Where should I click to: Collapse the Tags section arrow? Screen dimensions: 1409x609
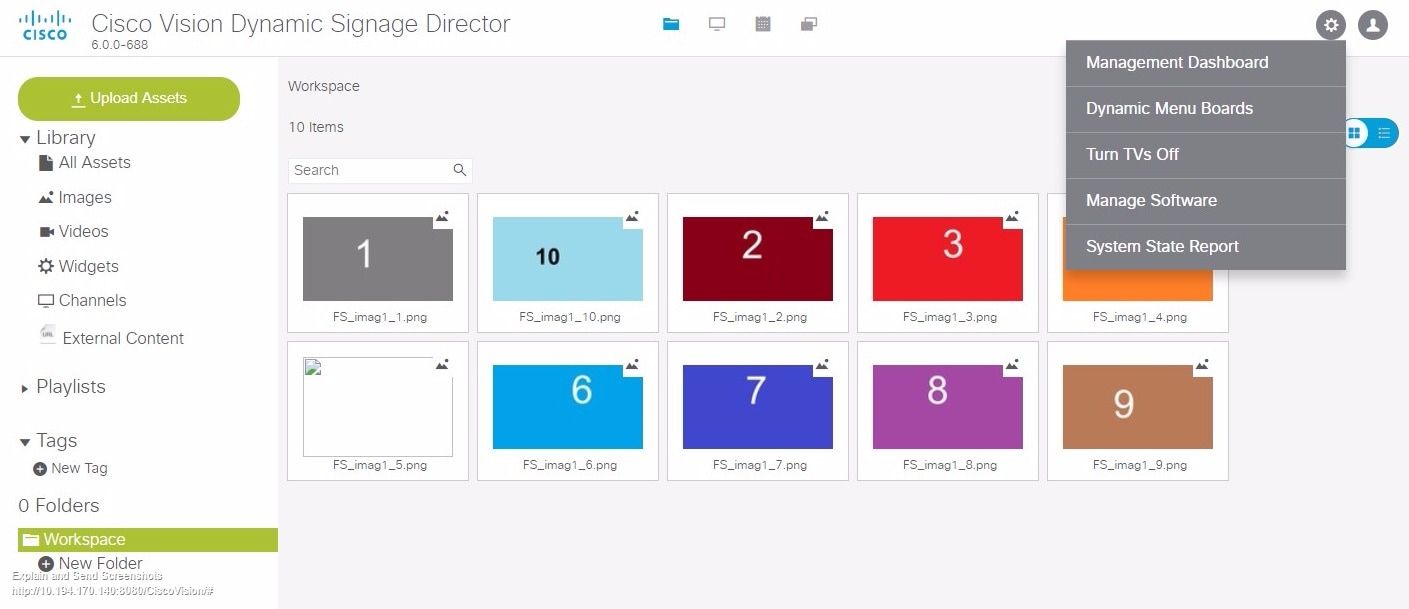[25, 443]
